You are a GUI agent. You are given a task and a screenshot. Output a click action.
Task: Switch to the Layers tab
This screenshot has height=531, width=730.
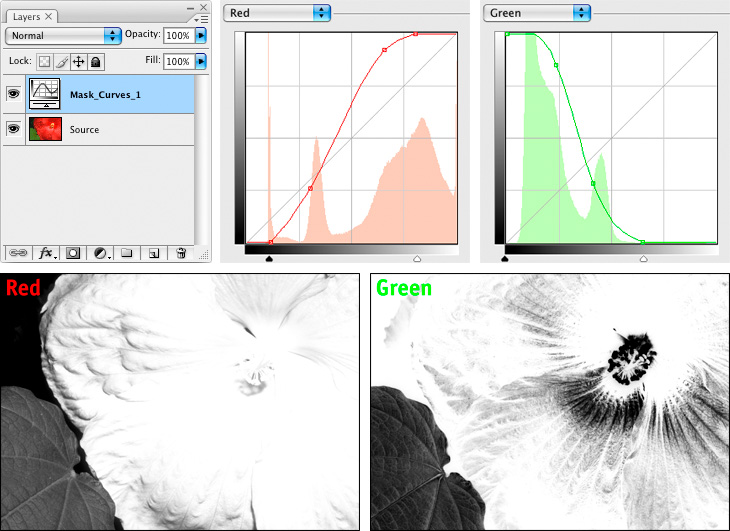point(26,17)
